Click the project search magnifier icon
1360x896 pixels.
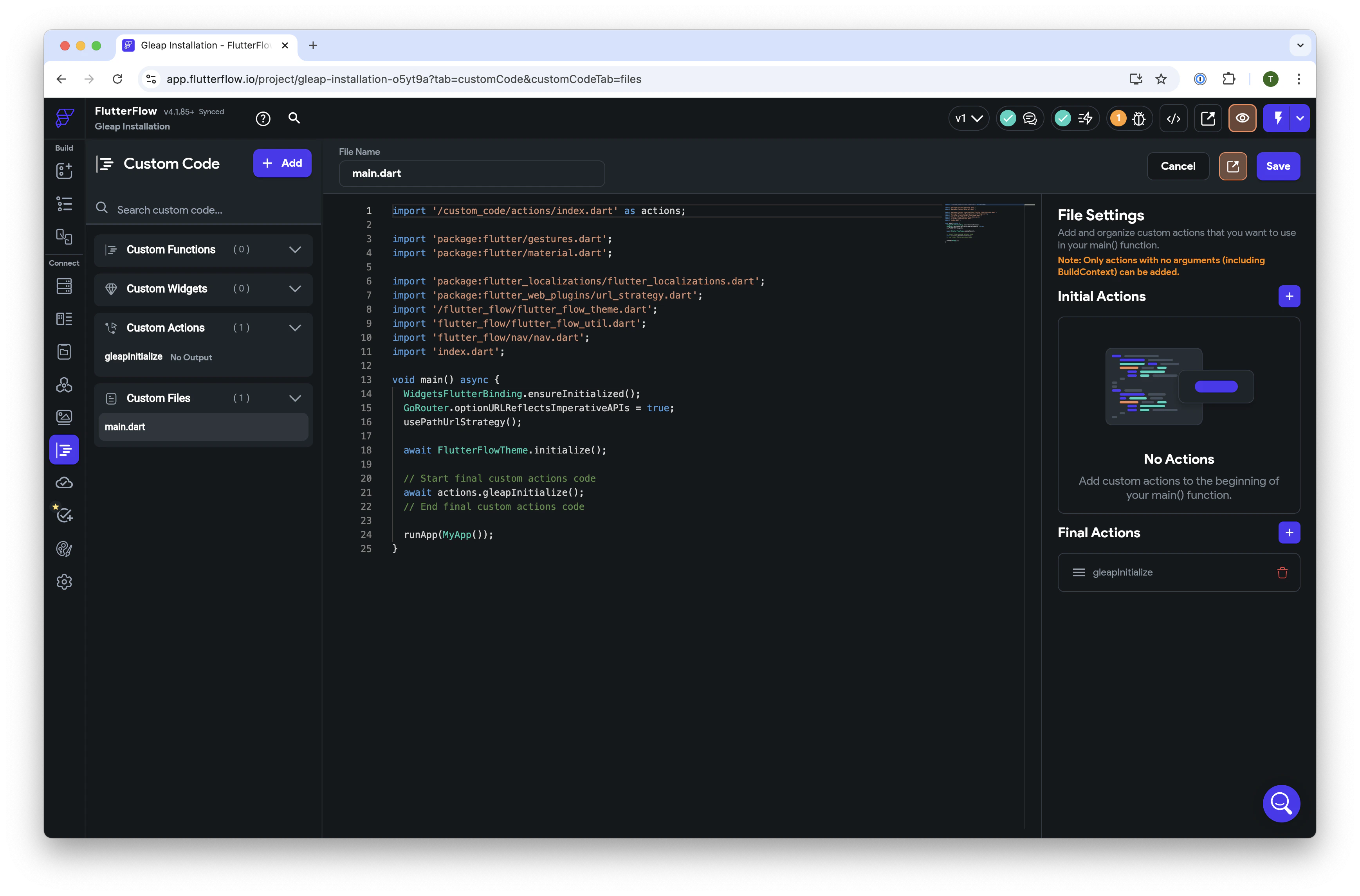[x=294, y=118]
